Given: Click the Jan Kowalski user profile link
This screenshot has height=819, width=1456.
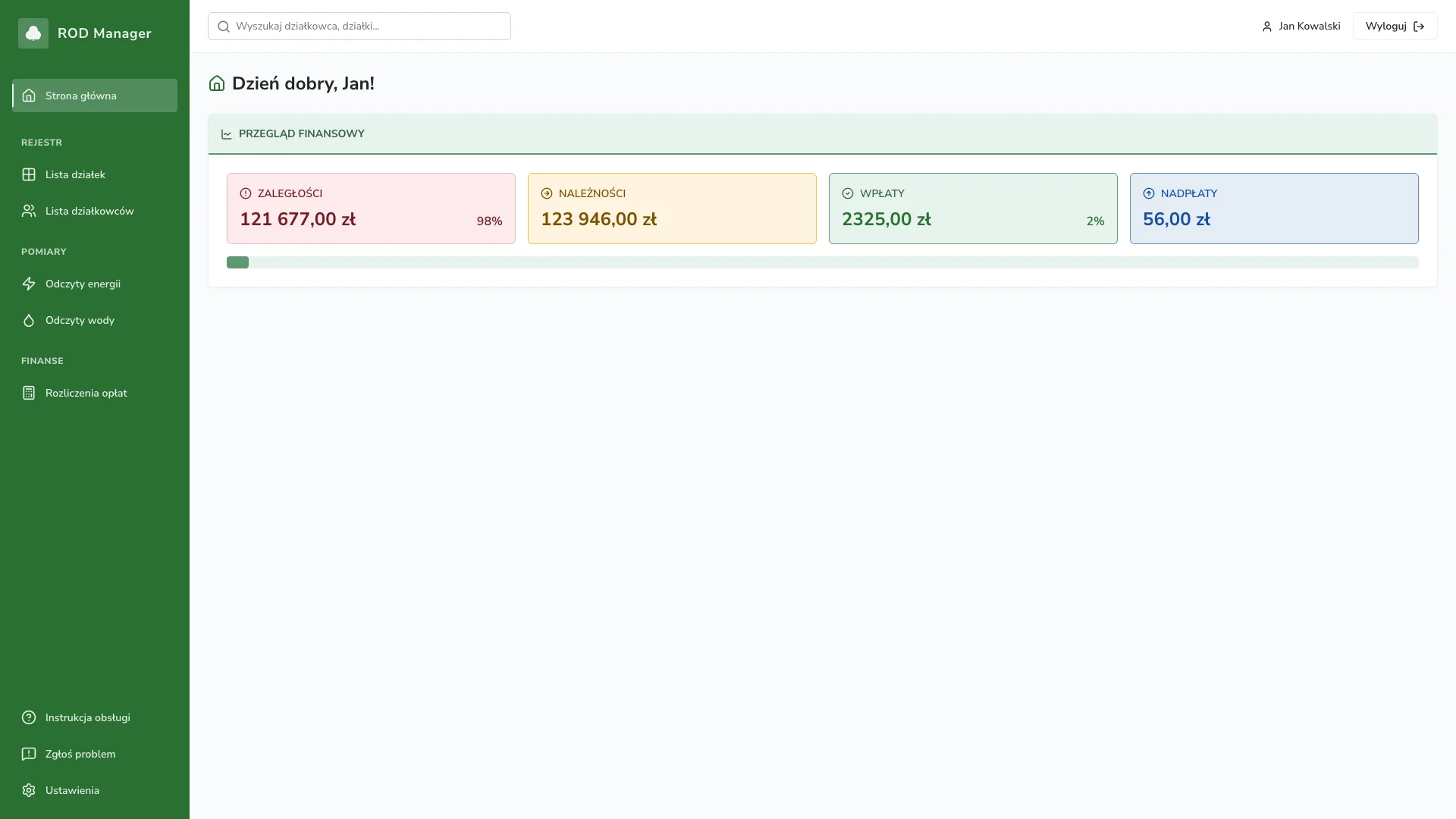Looking at the screenshot, I should tap(1301, 27).
